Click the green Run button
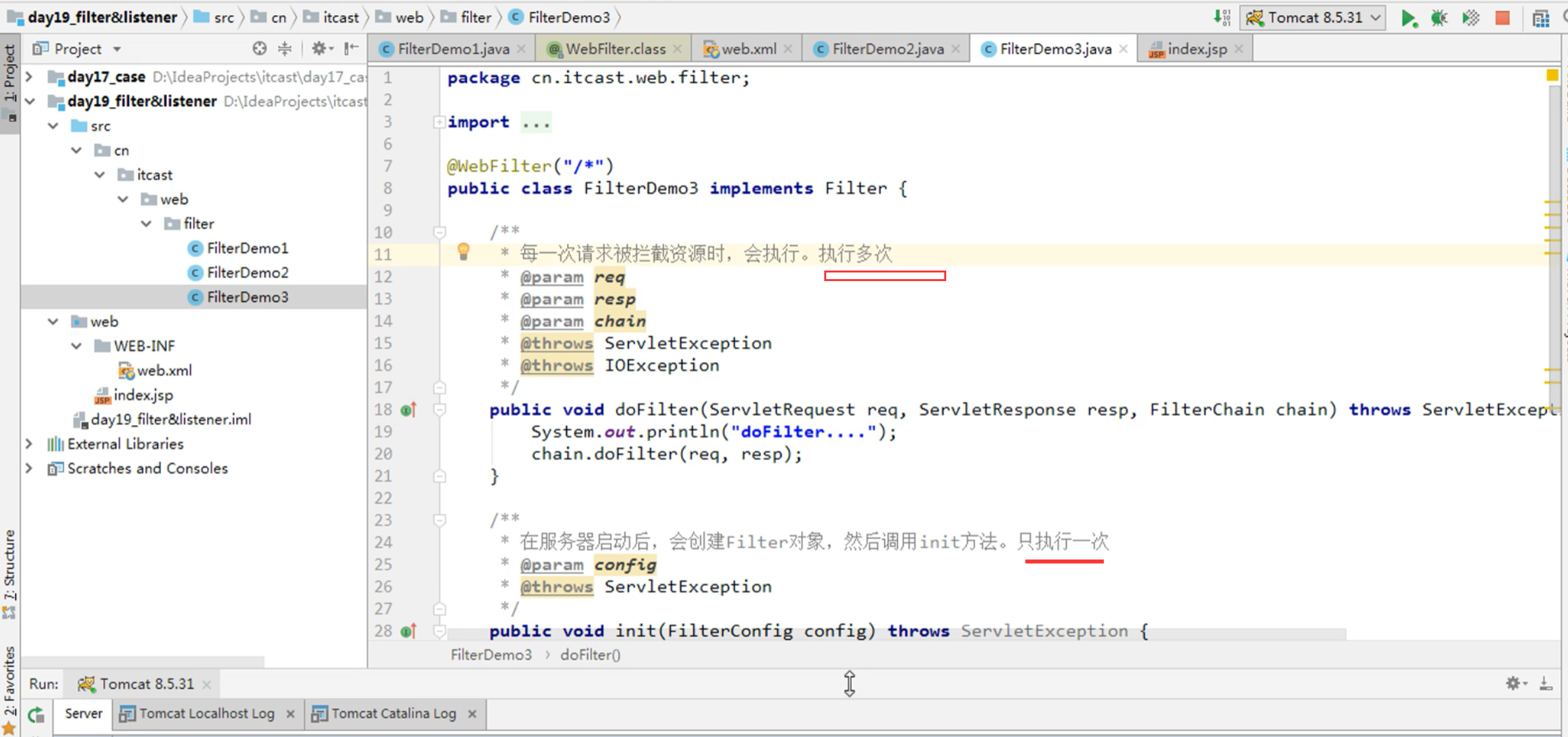 click(1408, 18)
